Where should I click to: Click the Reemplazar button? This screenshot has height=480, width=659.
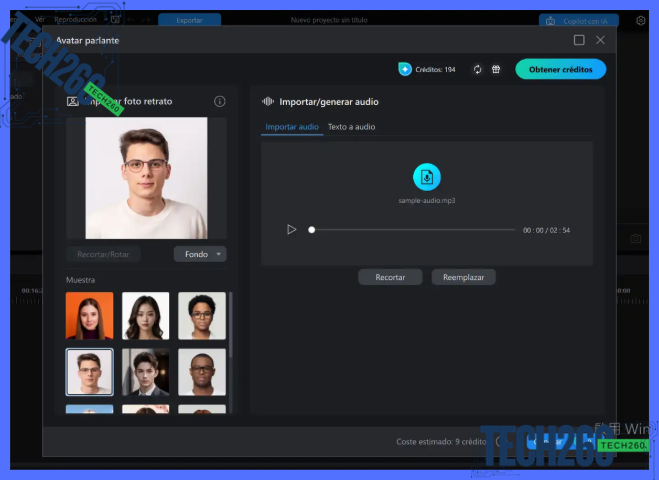463,277
